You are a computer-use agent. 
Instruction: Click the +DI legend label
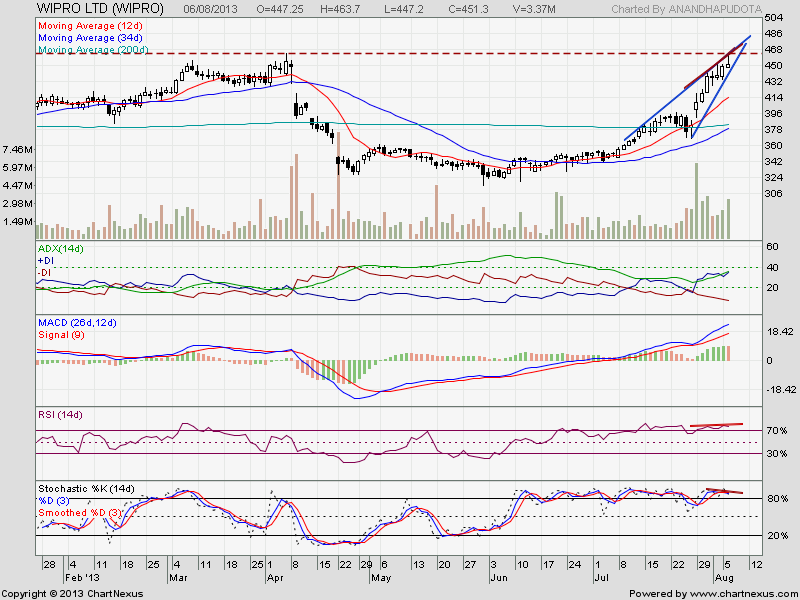tap(46, 261)
